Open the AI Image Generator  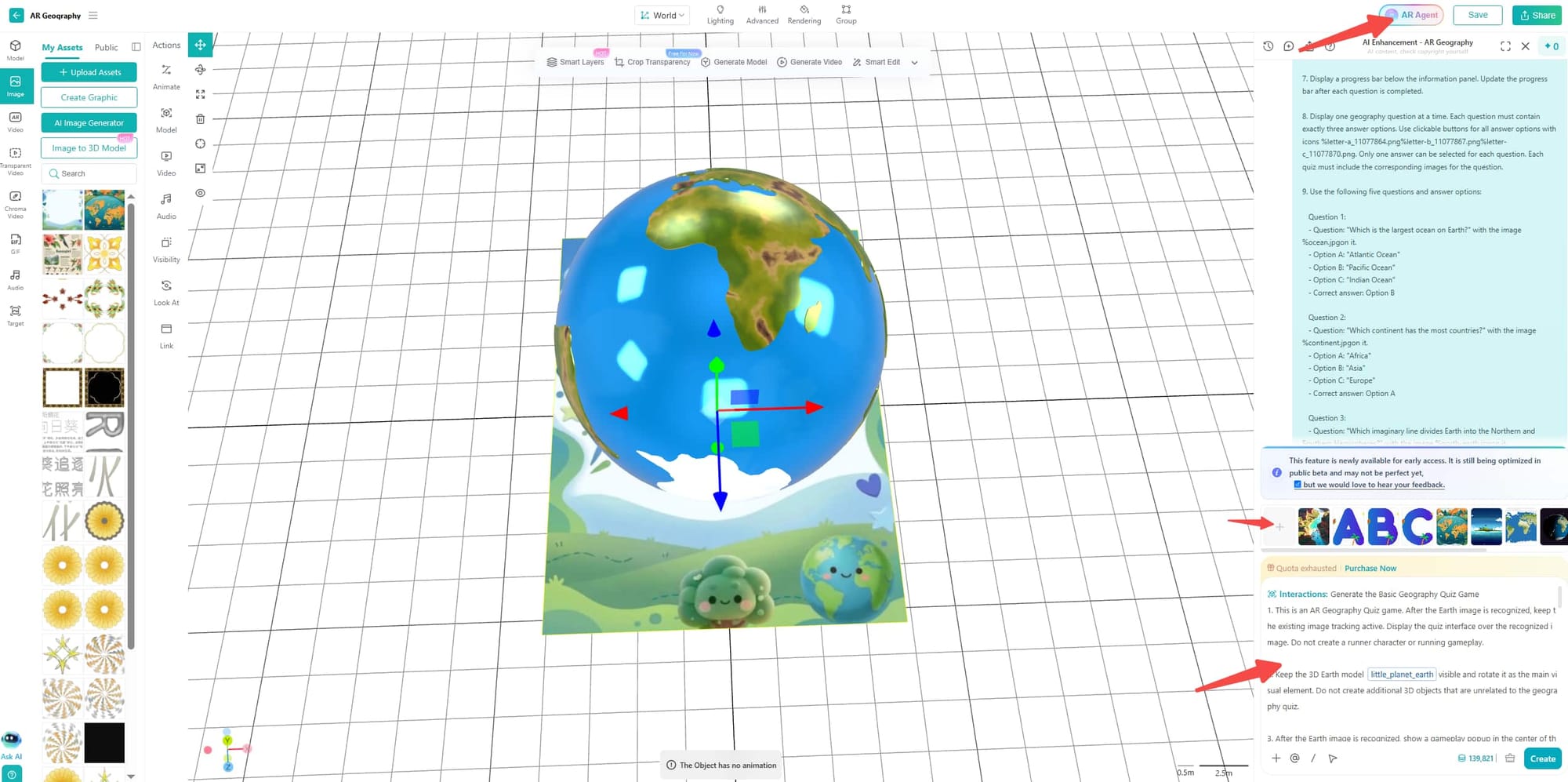tap(89, 122)
